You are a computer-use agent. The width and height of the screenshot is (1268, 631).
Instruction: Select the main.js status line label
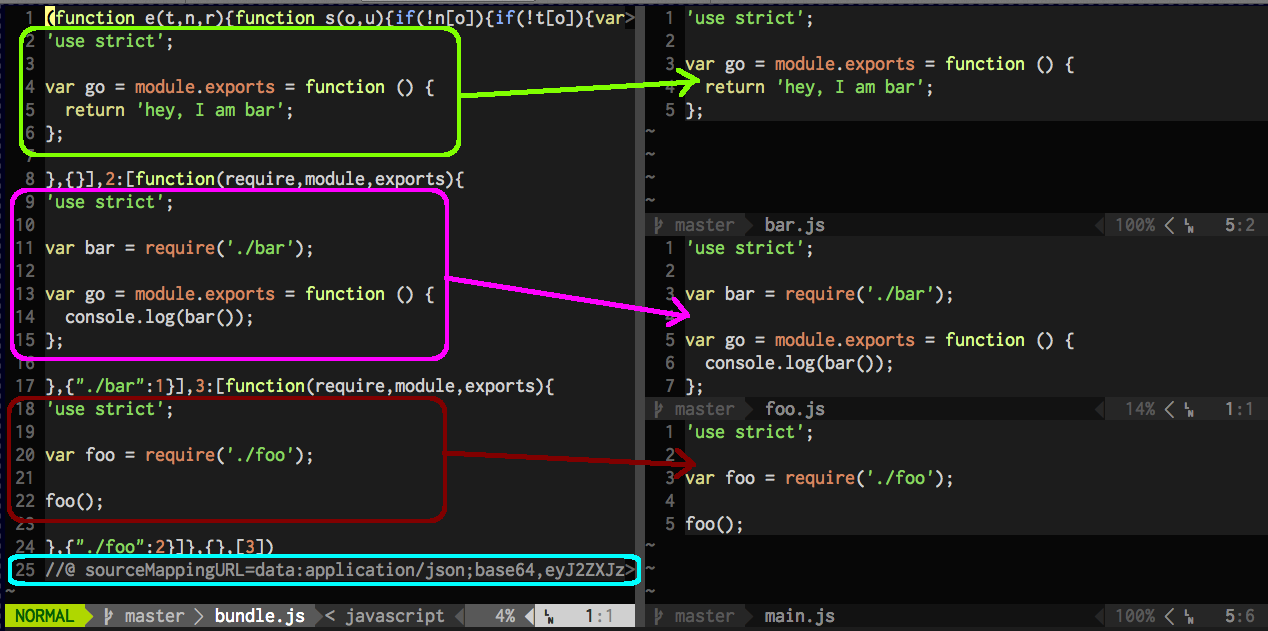(x=799, y=616)
